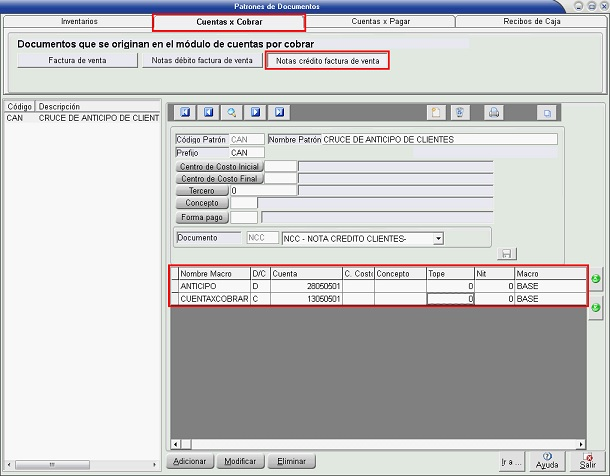This screenshot has height=476, width=610.
Task: Go to the previous record
Action: coord(208,113)
